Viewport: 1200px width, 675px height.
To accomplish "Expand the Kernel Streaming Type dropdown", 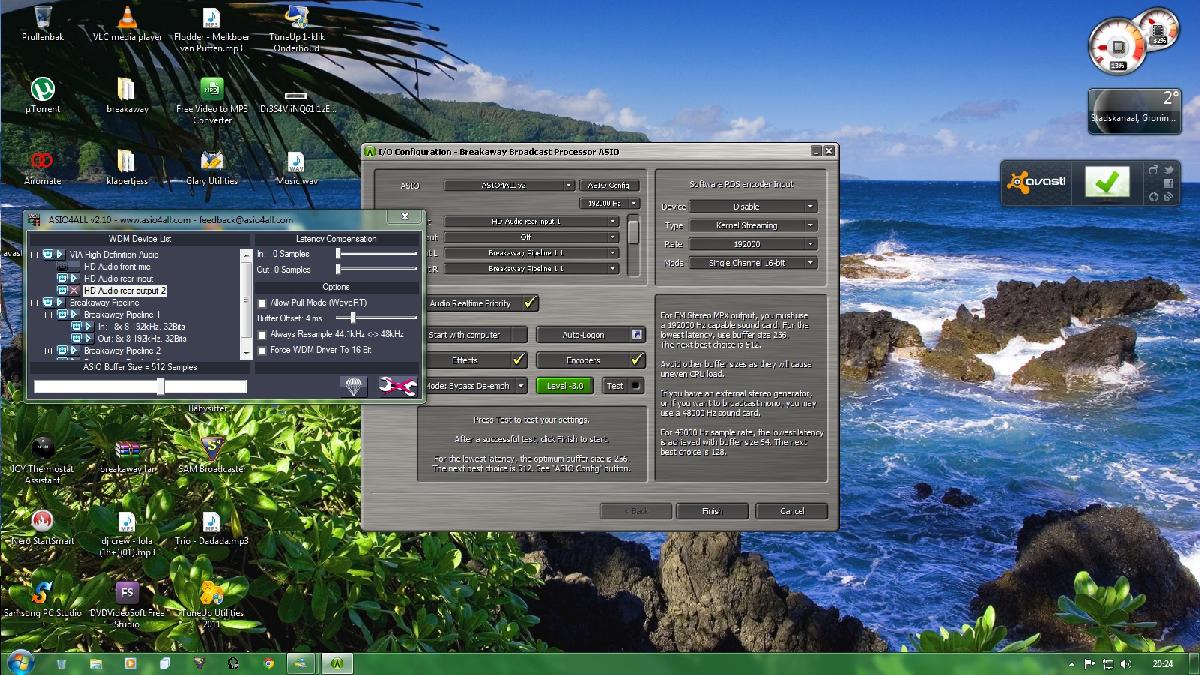I will (x=752, y=226).
